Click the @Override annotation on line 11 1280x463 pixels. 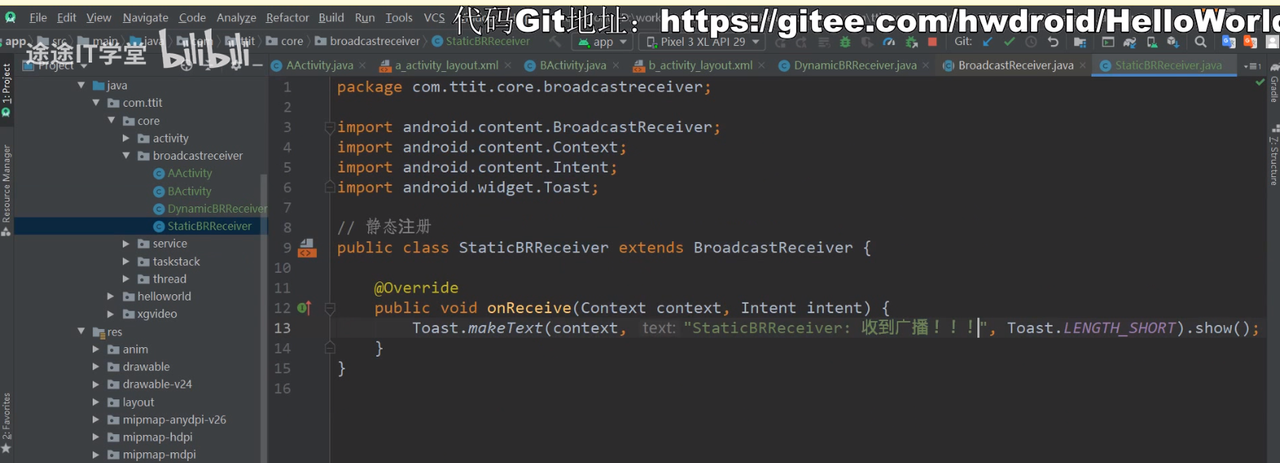[416, 288]
